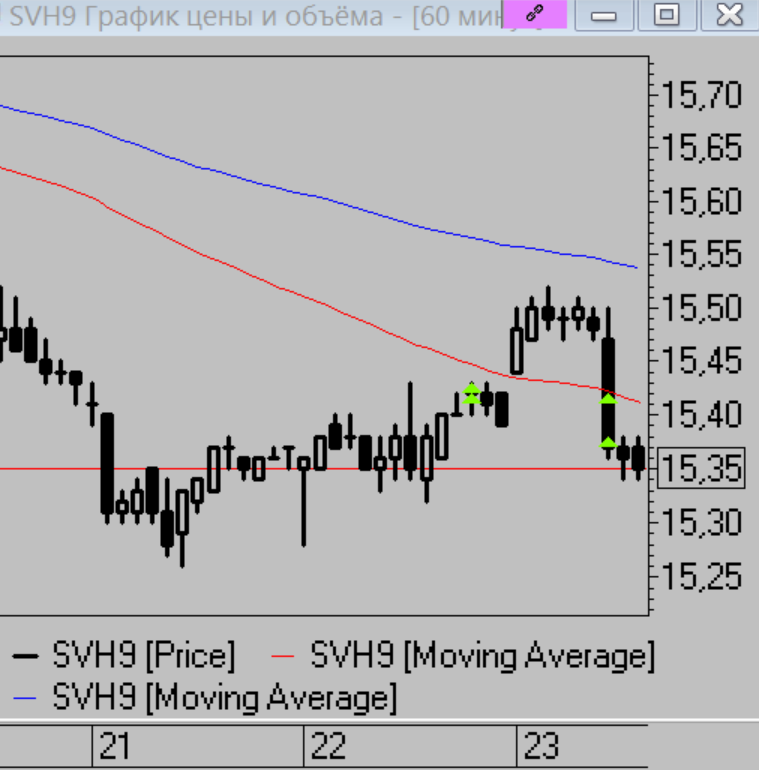
Task: Click date 21 on the time axis
Action: pyautogui.click(x=114, y=747)
